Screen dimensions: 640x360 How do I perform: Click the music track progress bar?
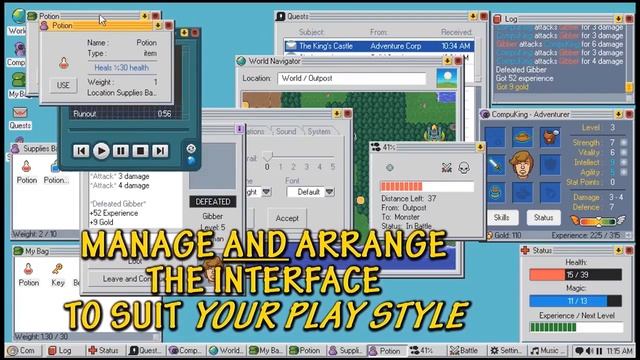pos(129,129)
